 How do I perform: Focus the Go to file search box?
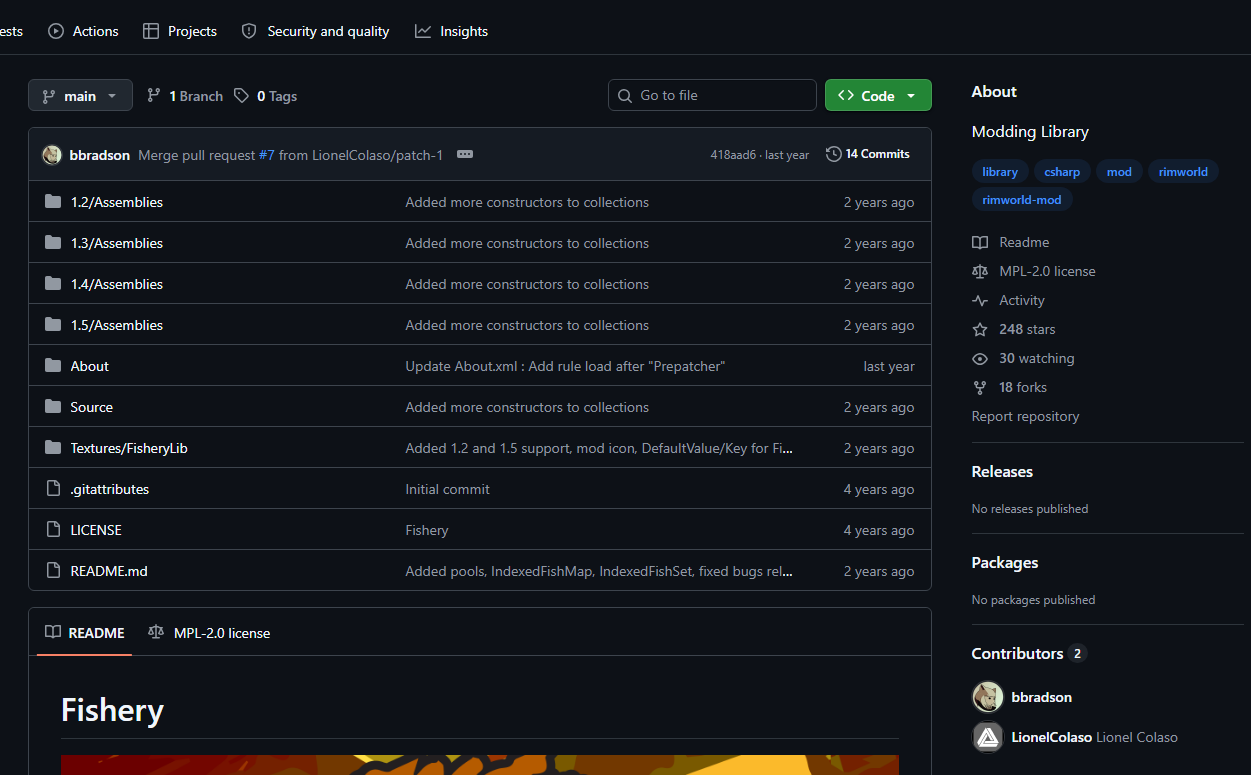coord(712,95)
